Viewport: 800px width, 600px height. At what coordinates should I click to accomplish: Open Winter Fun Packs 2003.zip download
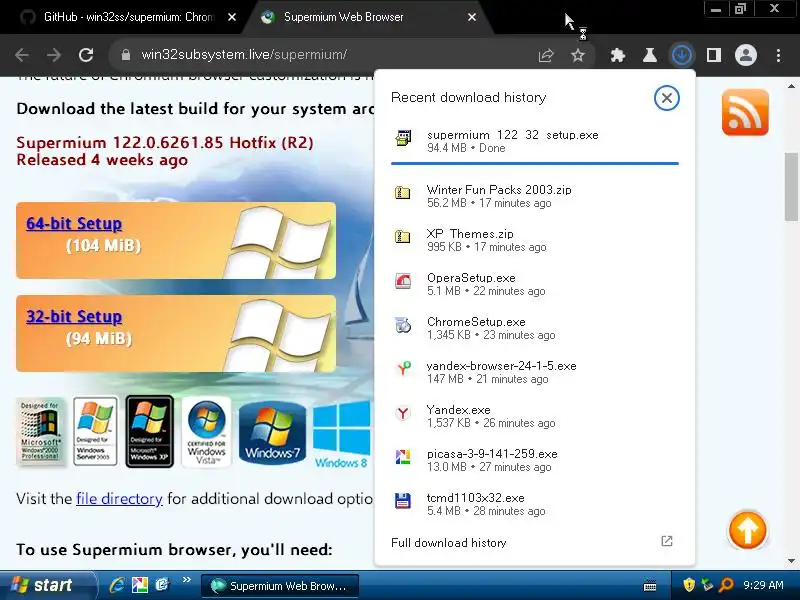[535, 196]
